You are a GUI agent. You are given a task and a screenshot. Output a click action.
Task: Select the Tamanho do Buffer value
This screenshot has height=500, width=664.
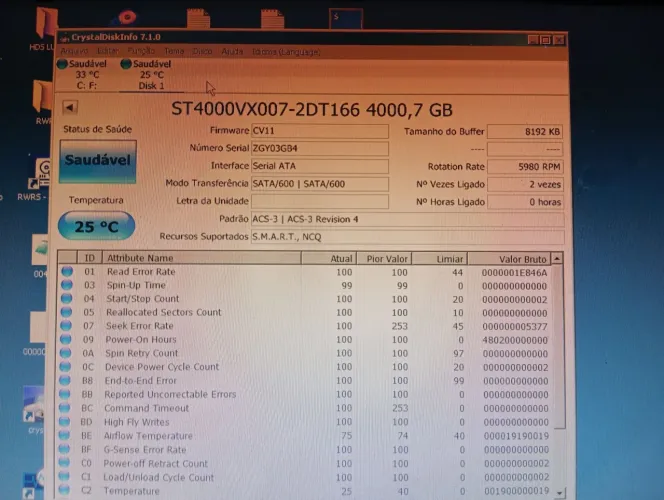coord(525,132)
